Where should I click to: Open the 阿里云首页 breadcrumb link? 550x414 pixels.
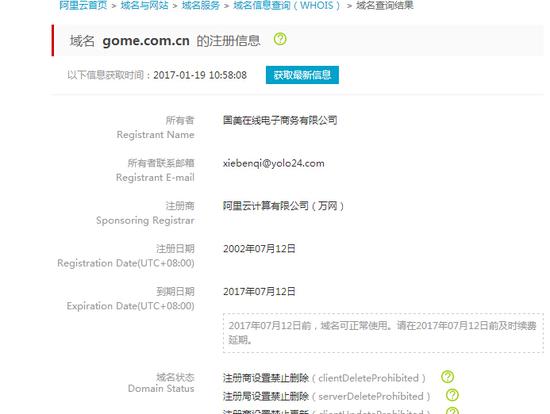point(83,5)
